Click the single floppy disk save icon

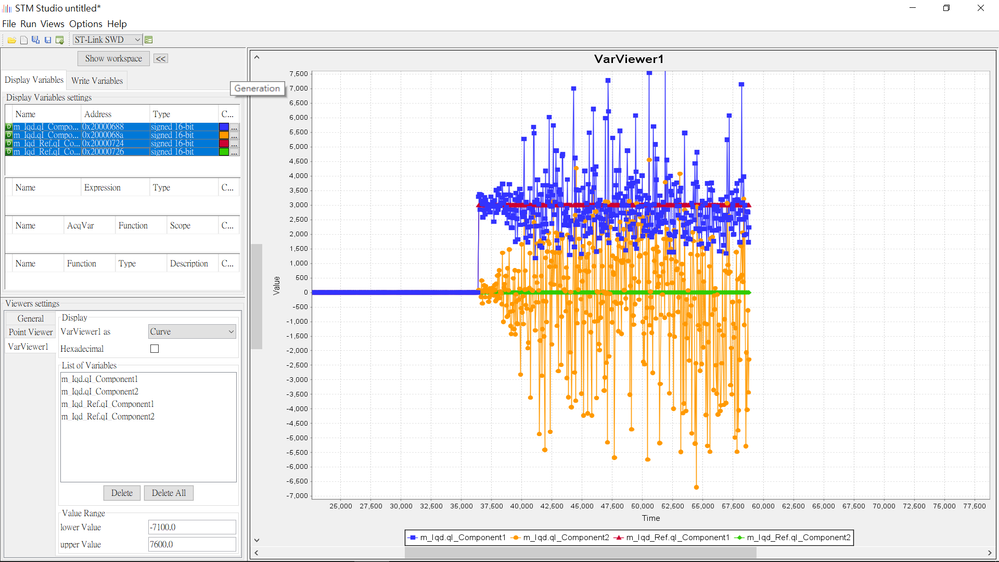tap(47, 40)
